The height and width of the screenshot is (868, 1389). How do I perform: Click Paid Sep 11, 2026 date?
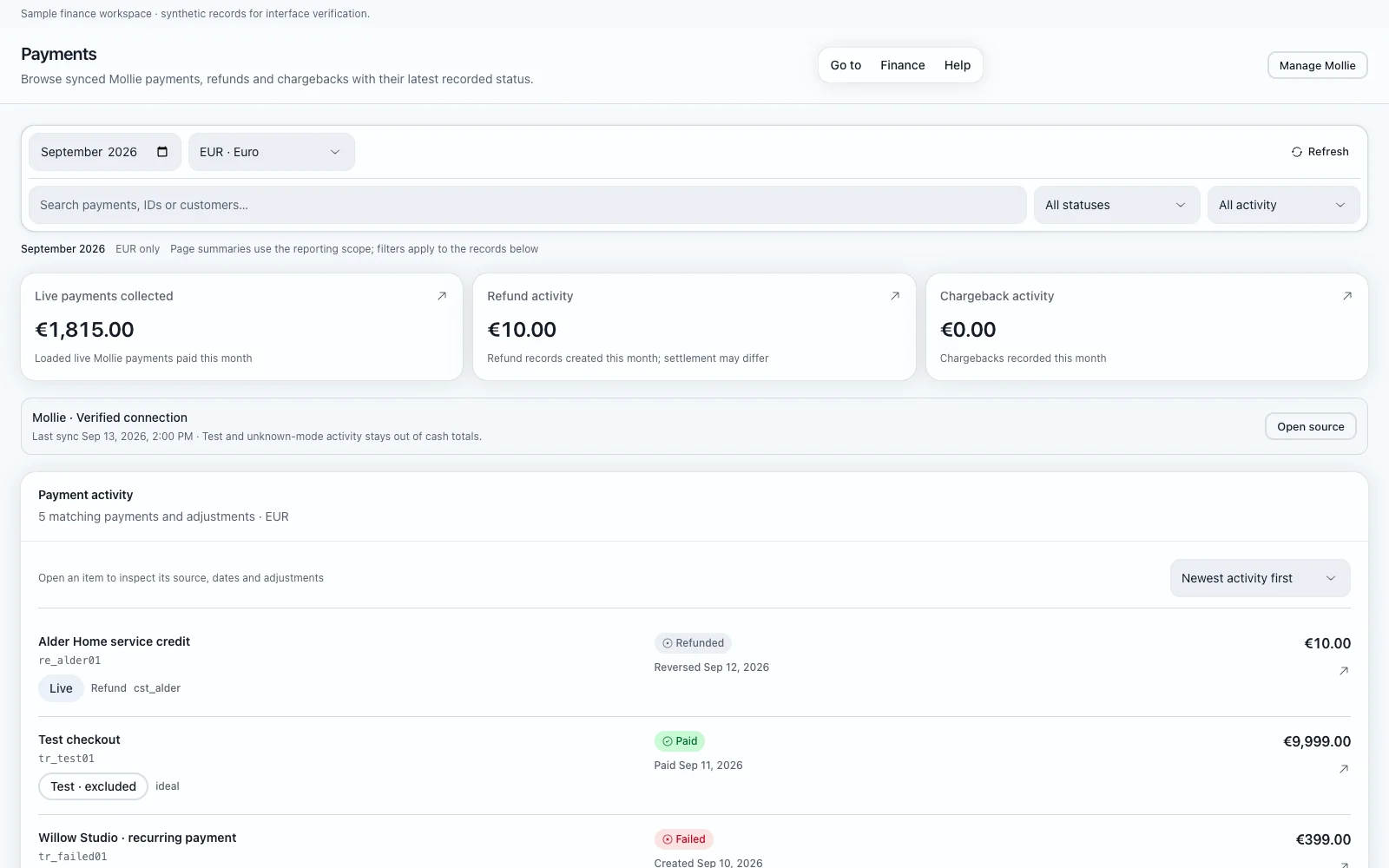698,766
